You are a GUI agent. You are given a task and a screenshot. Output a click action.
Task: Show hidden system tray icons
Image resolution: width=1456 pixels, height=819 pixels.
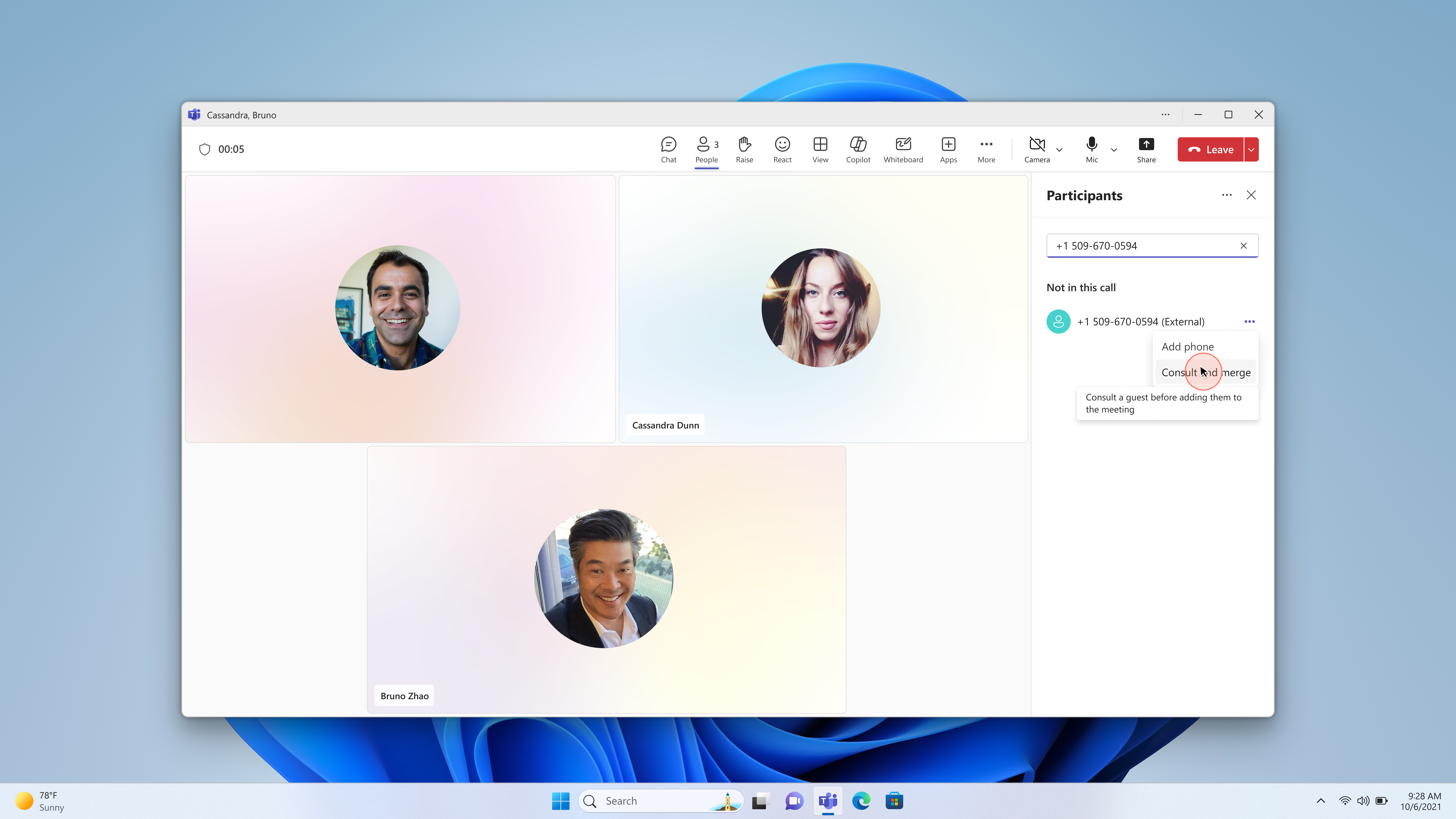click(1321, 801)
